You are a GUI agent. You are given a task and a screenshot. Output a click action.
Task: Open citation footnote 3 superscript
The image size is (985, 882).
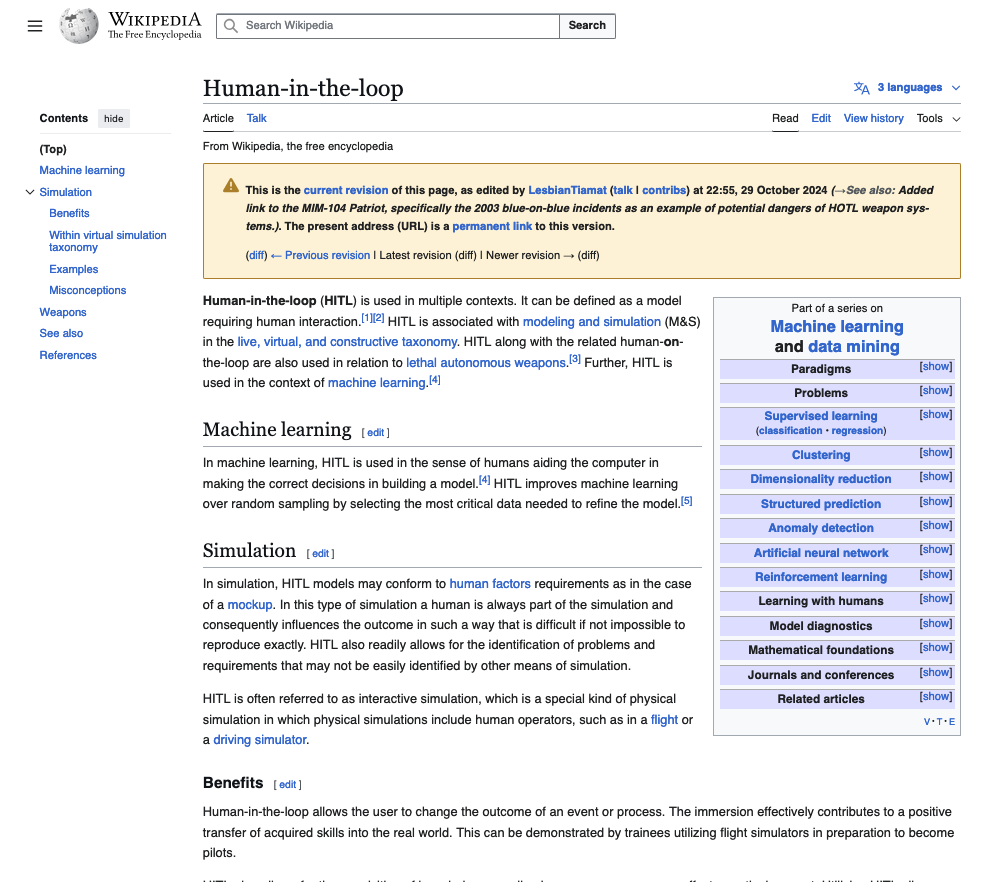coord(575,359)
